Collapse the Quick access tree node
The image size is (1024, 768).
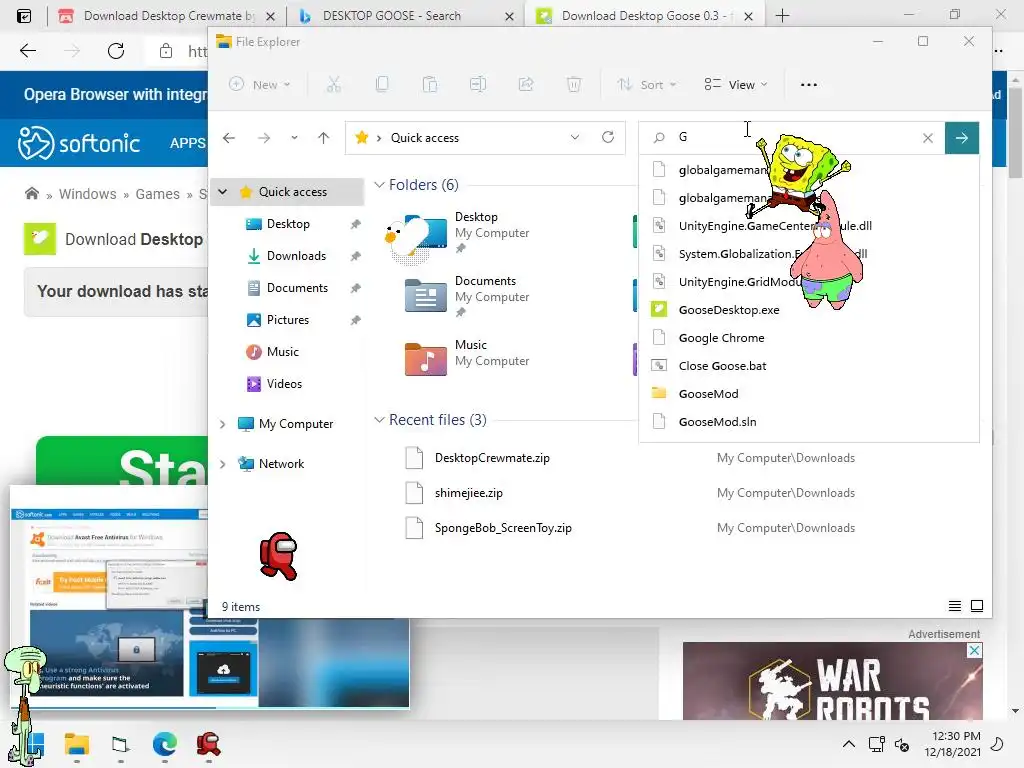pyautogui.click(x=223, y=191)
